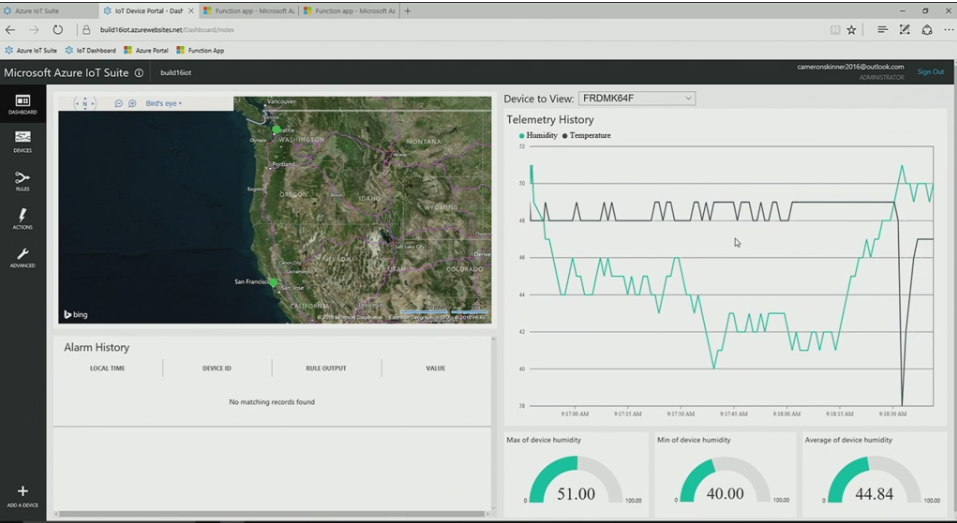
Task: Open the IoT Dashboard bookmark
Action: coord(90,50)
